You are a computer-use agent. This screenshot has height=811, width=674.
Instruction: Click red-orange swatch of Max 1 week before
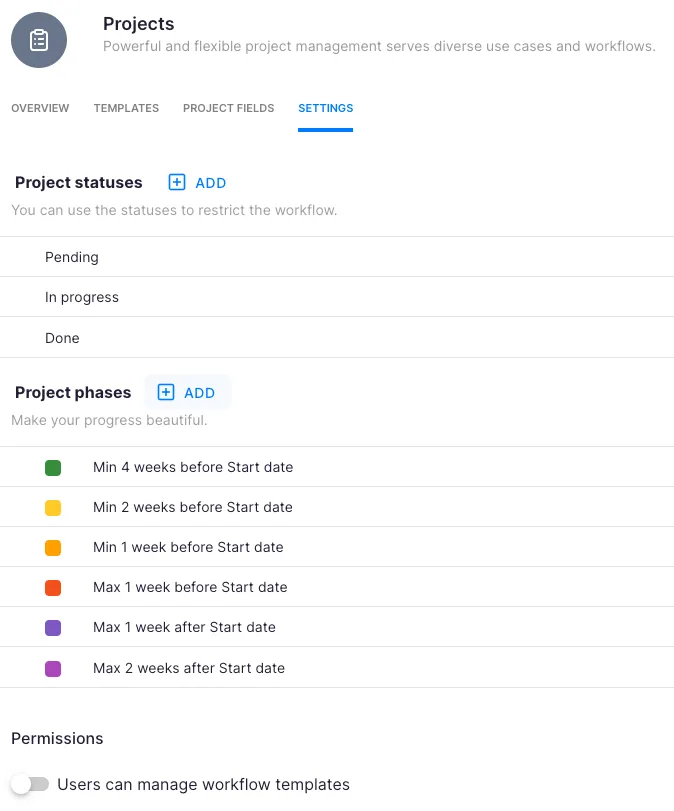53,587
